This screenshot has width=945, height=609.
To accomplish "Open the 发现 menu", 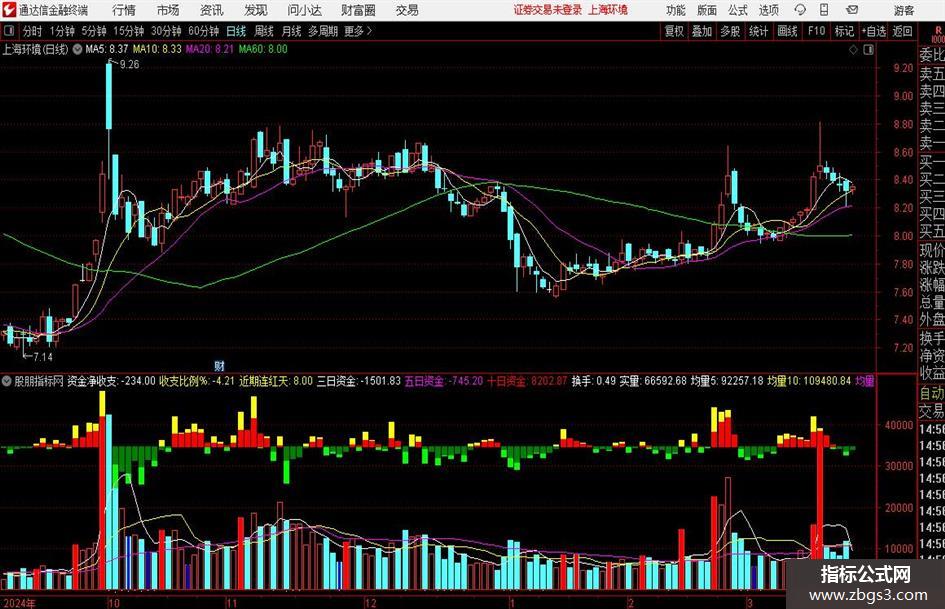I will click(256, 10).
